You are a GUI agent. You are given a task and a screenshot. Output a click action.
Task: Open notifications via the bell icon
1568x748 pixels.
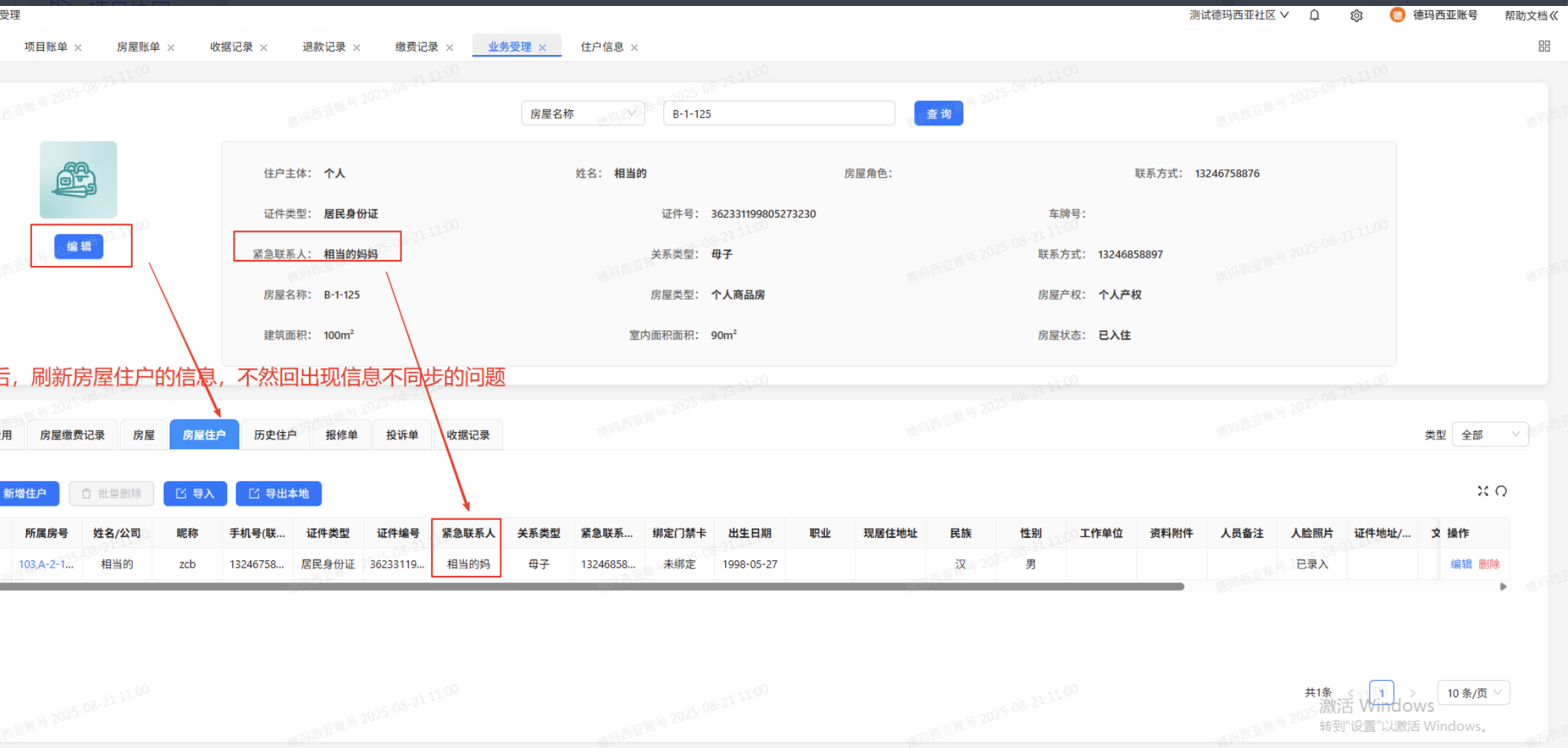point(1314,16)
